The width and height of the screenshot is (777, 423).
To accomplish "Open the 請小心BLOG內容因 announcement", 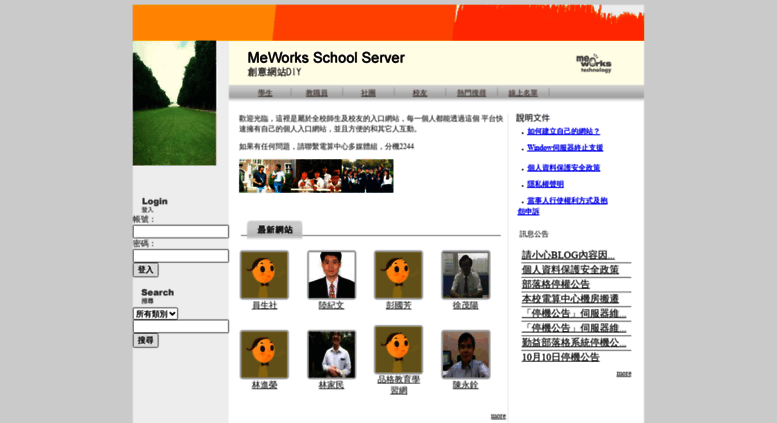I will click(568, 255).
